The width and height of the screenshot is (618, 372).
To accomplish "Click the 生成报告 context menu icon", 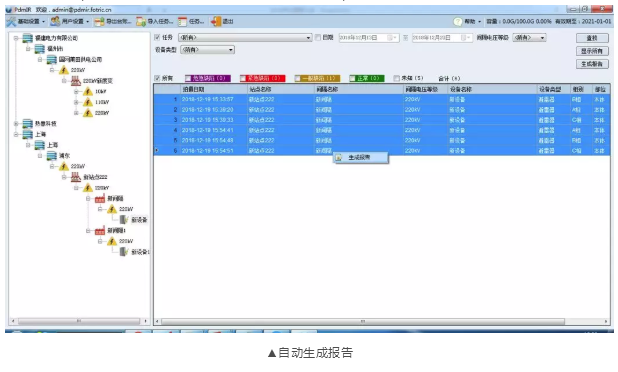I will [x=339, y=158].
